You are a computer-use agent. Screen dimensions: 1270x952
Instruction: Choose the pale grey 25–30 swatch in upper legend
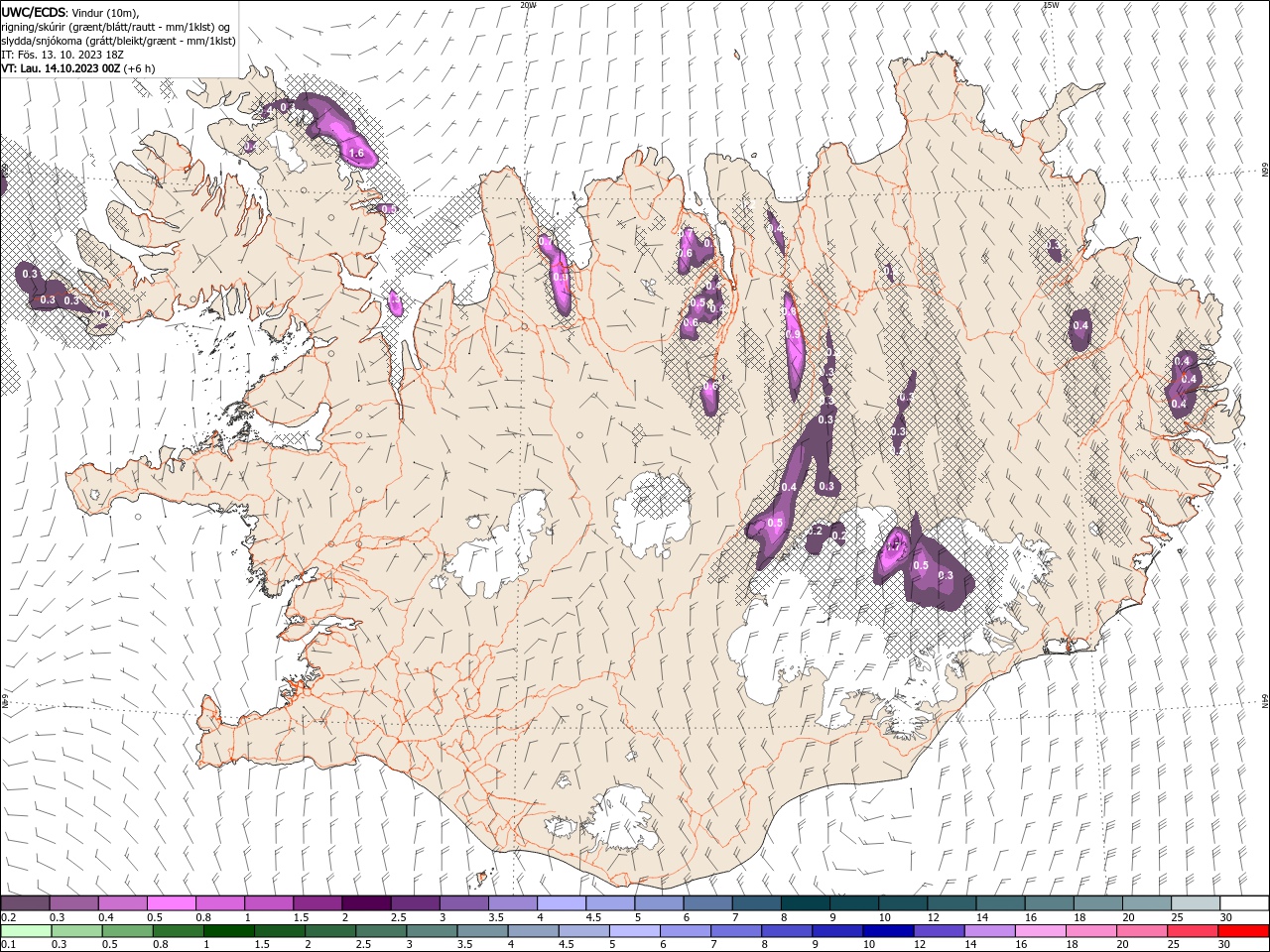pos(1196,903)
